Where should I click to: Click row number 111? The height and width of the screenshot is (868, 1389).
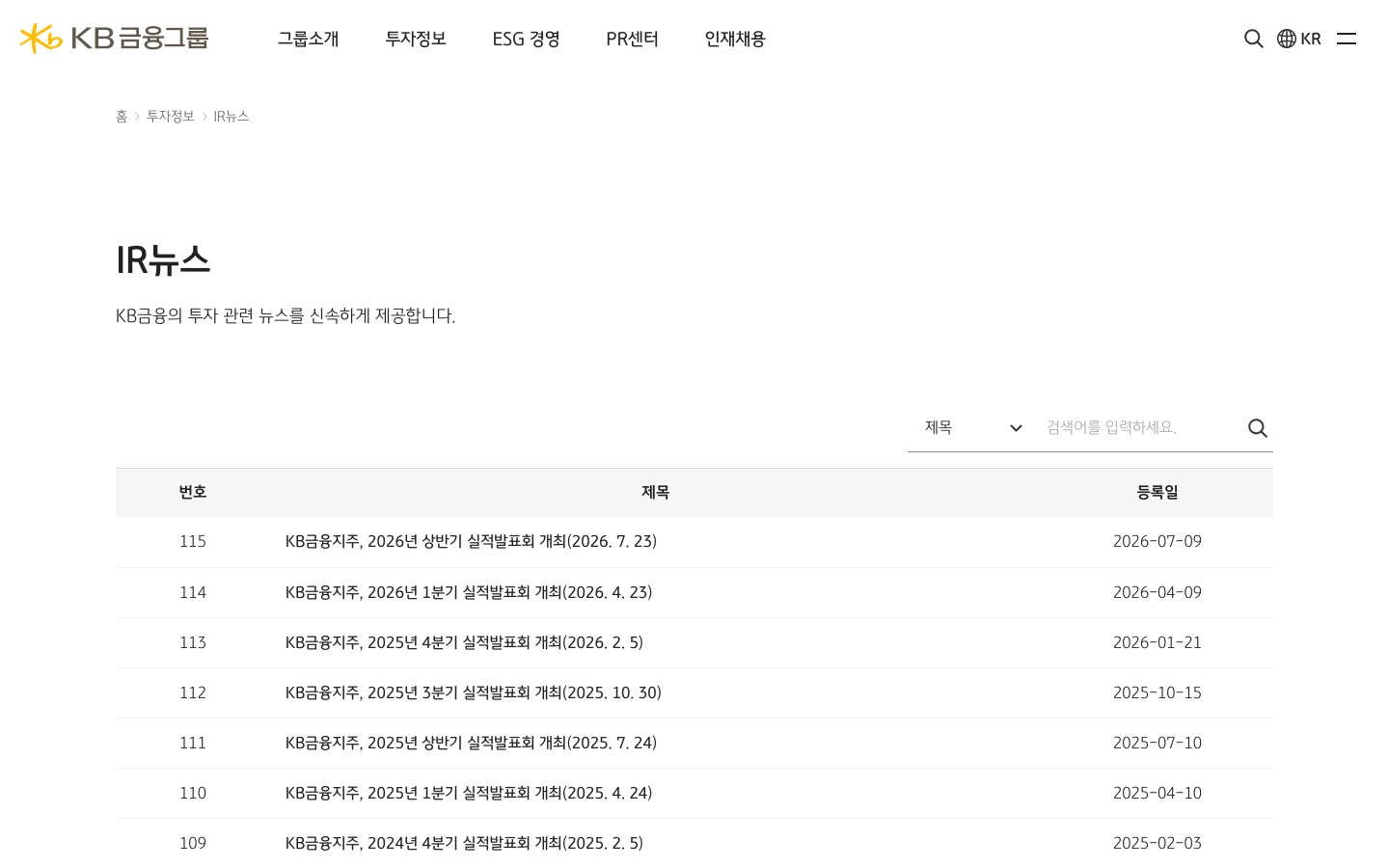coord(193,743)
